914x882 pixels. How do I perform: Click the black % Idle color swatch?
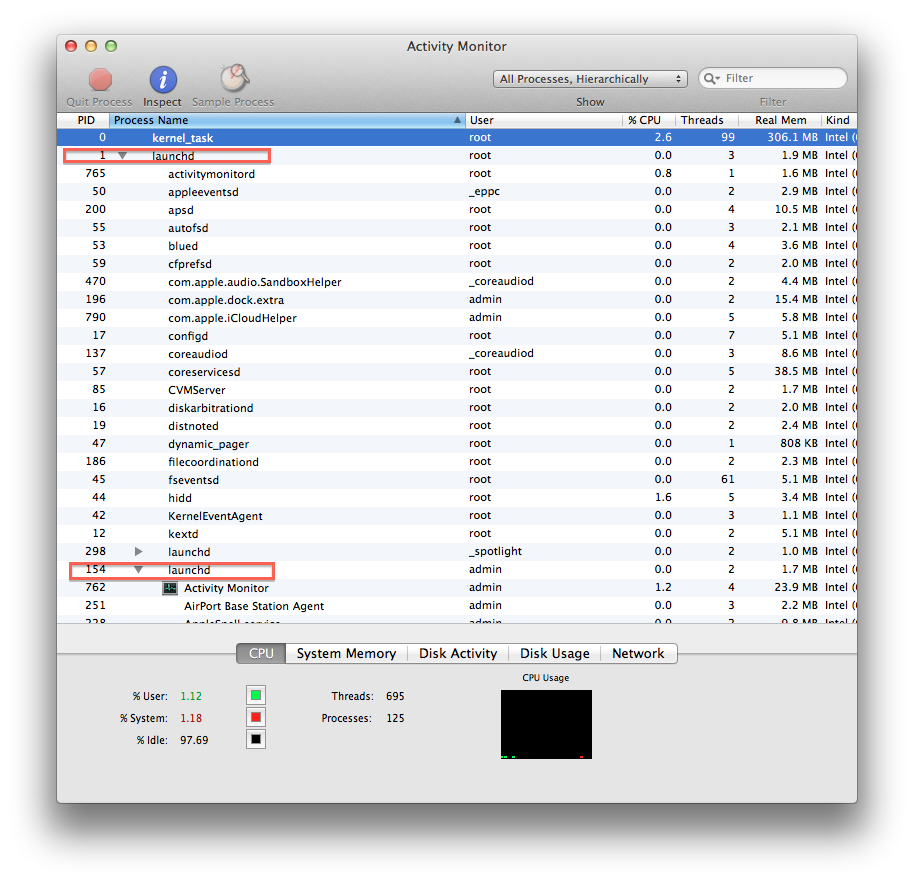tap(256, 740)
